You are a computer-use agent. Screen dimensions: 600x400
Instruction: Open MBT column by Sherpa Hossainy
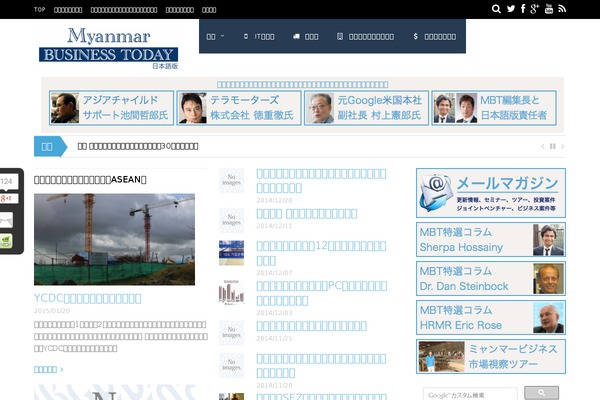pos(491,240)
